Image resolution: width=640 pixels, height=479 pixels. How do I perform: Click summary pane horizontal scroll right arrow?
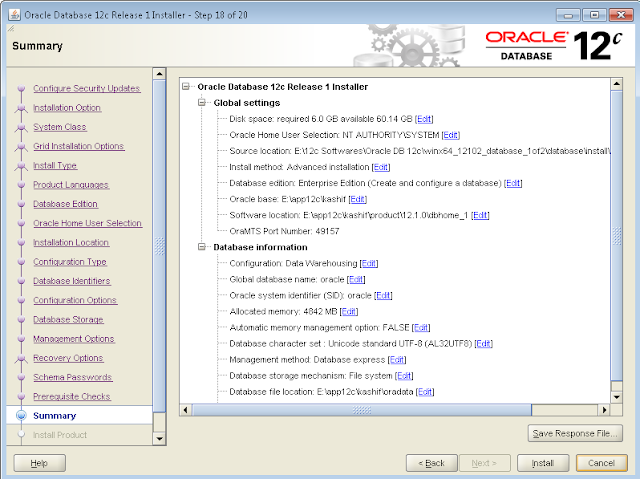(x=604, y=410)
